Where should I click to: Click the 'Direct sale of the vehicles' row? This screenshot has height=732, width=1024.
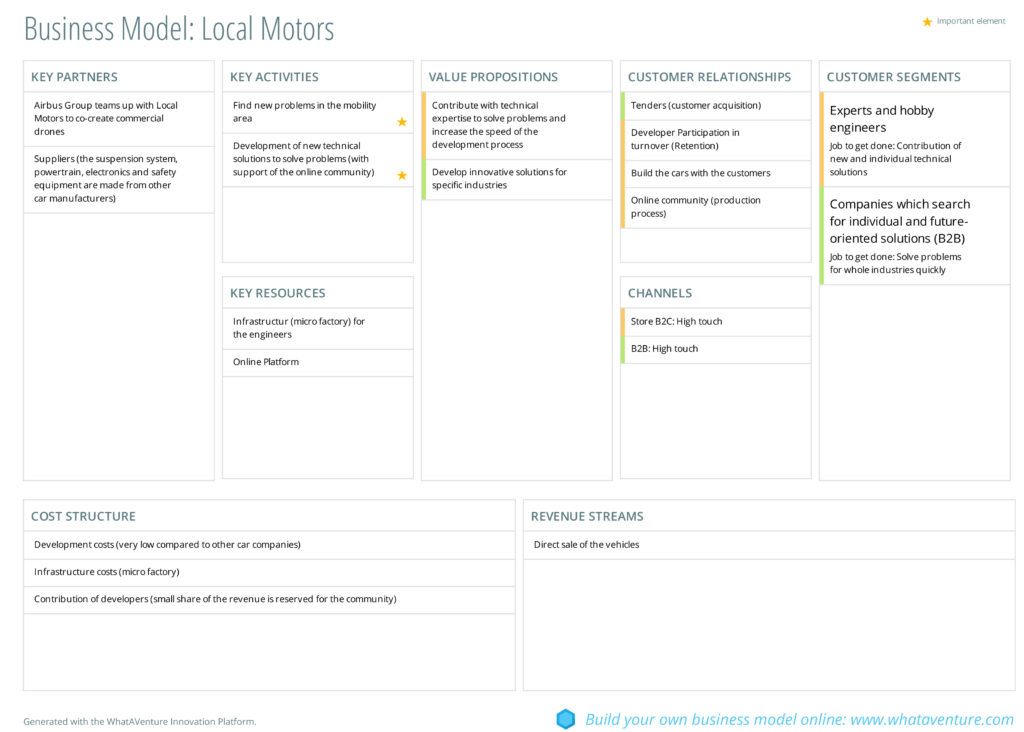(x=769, y=545)
